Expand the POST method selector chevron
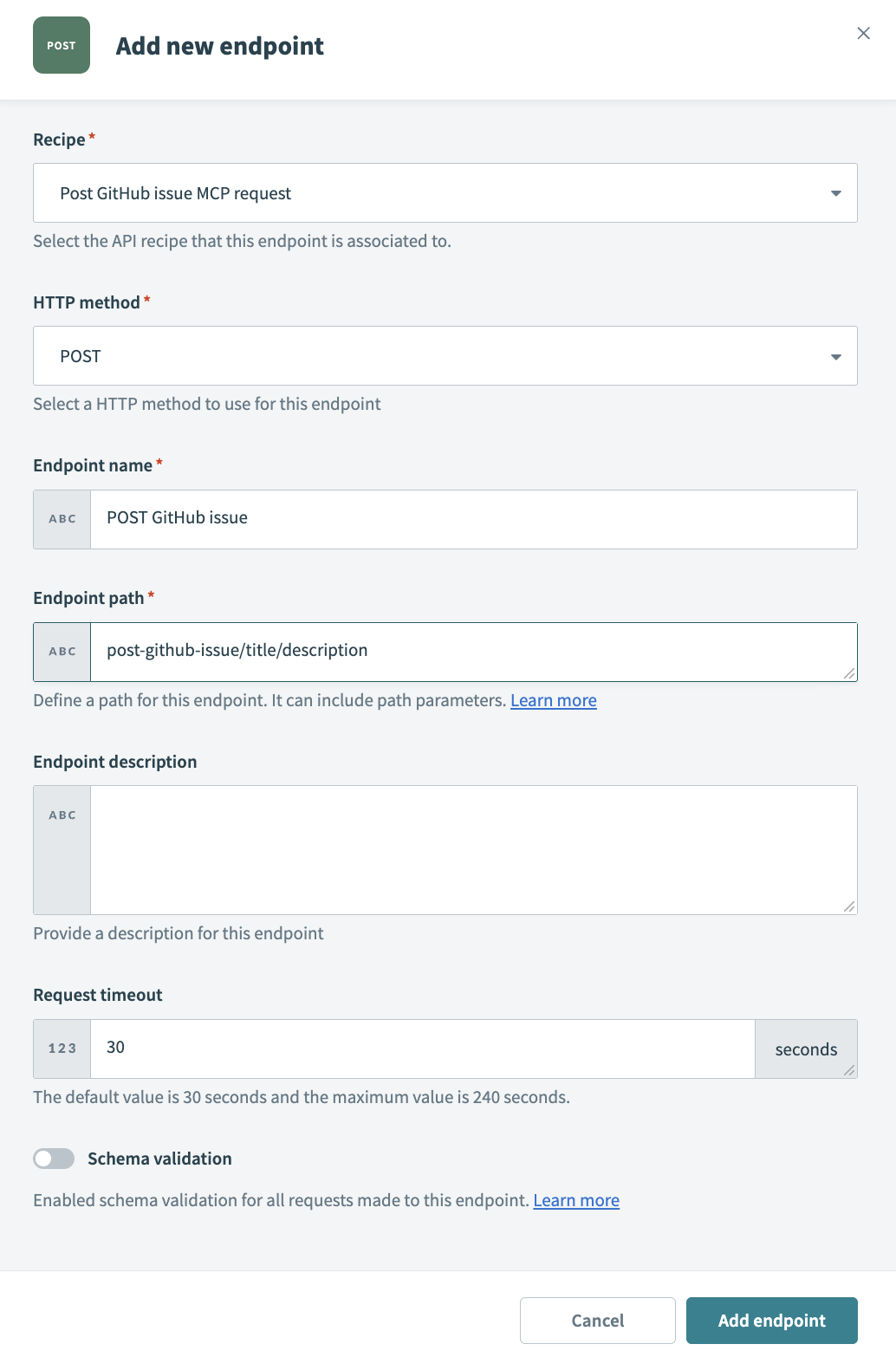This screenshot has width=896, height=1357. 835,355
